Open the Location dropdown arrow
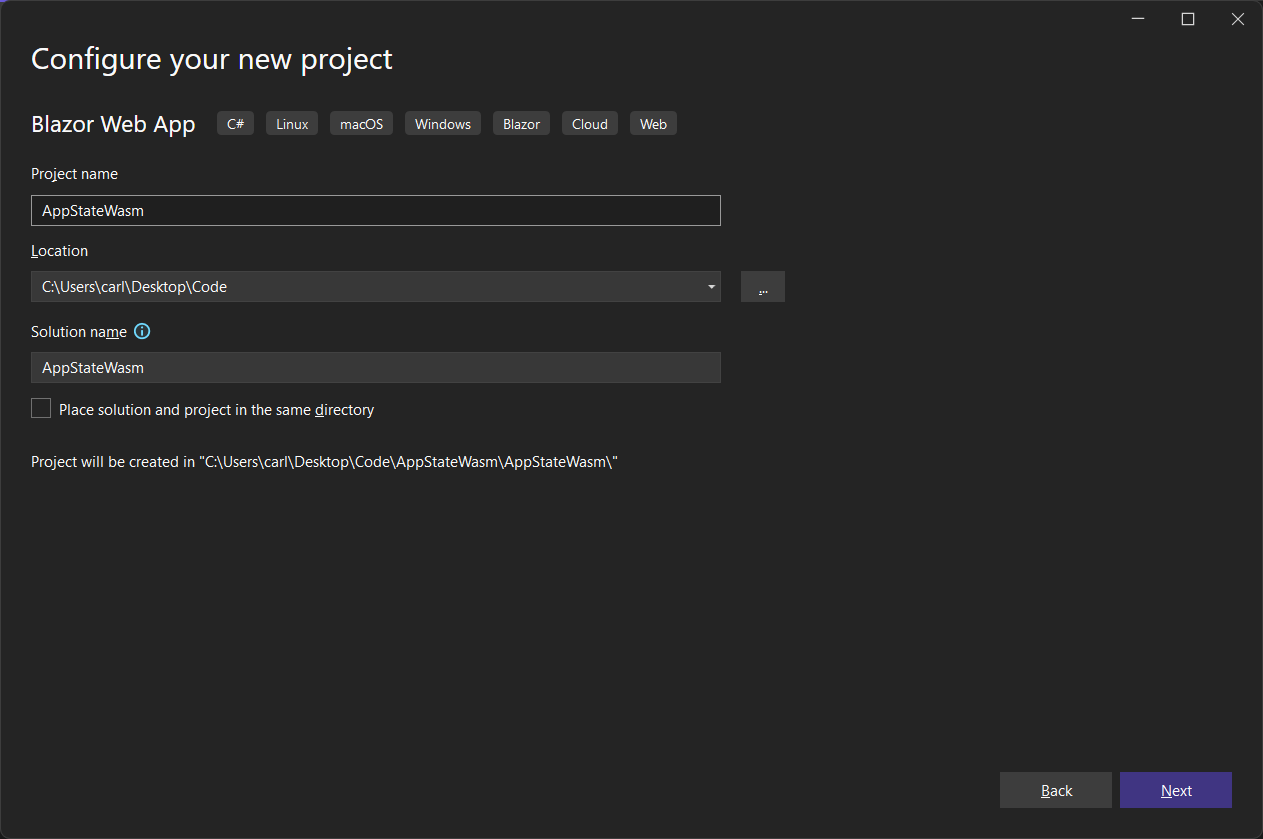The width and height of the screenshot is (1263, 839). (711, 287)
